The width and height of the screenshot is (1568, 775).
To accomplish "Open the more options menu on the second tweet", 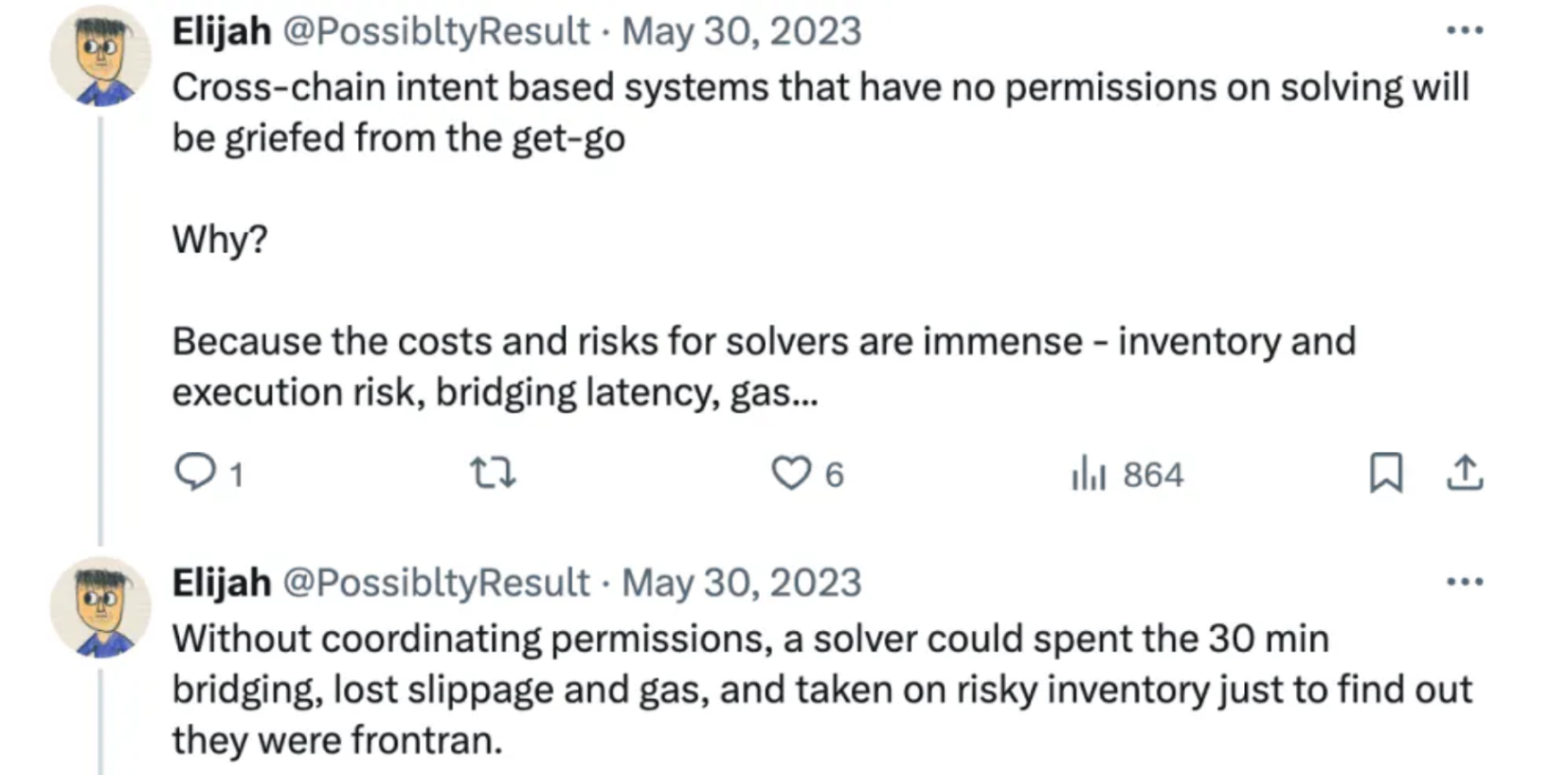I will click(1465, 582).
